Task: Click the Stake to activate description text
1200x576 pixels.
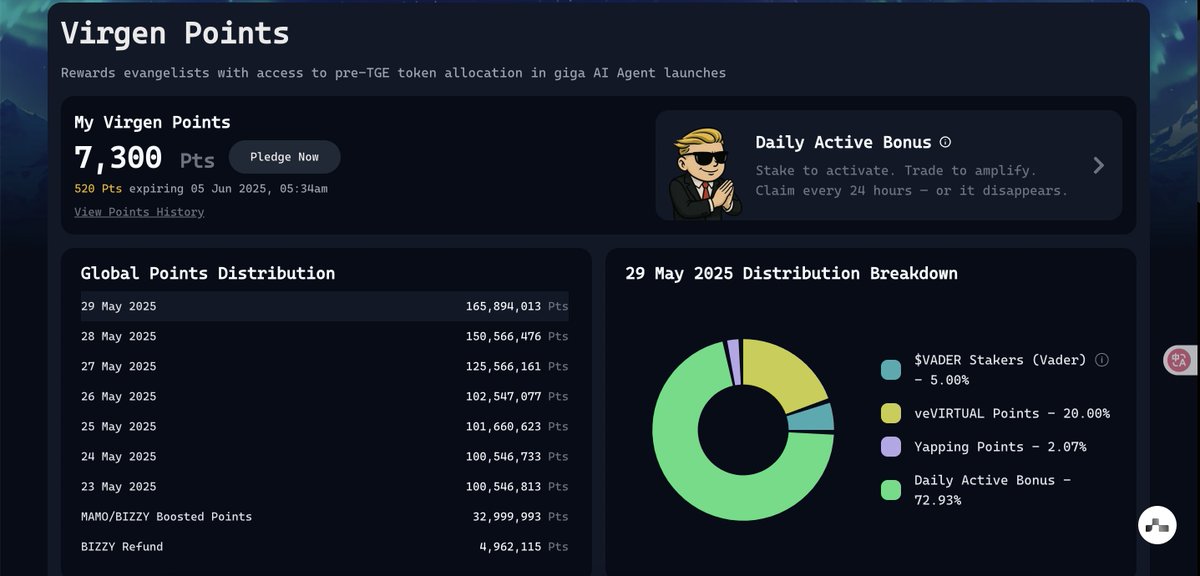Action: [911, 180]
